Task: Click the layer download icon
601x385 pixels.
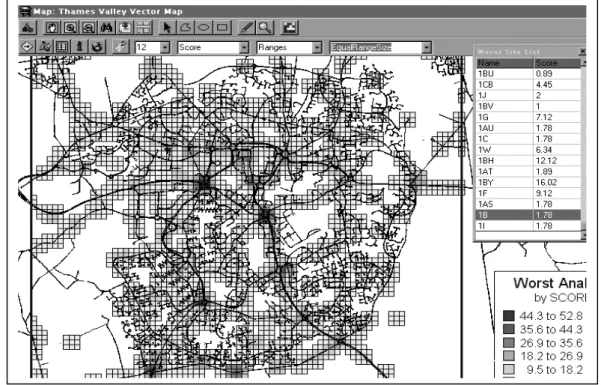Action: pos(125,28)
